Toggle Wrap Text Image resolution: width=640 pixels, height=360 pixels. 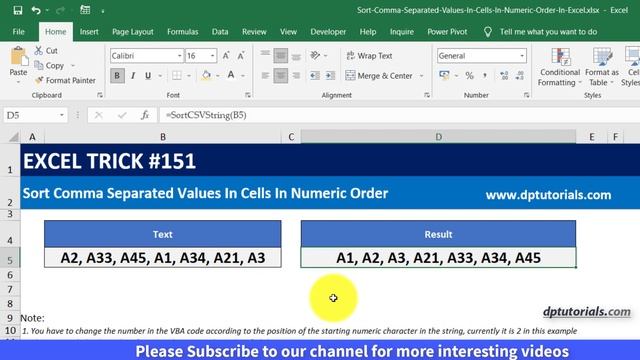click(369, 56)
